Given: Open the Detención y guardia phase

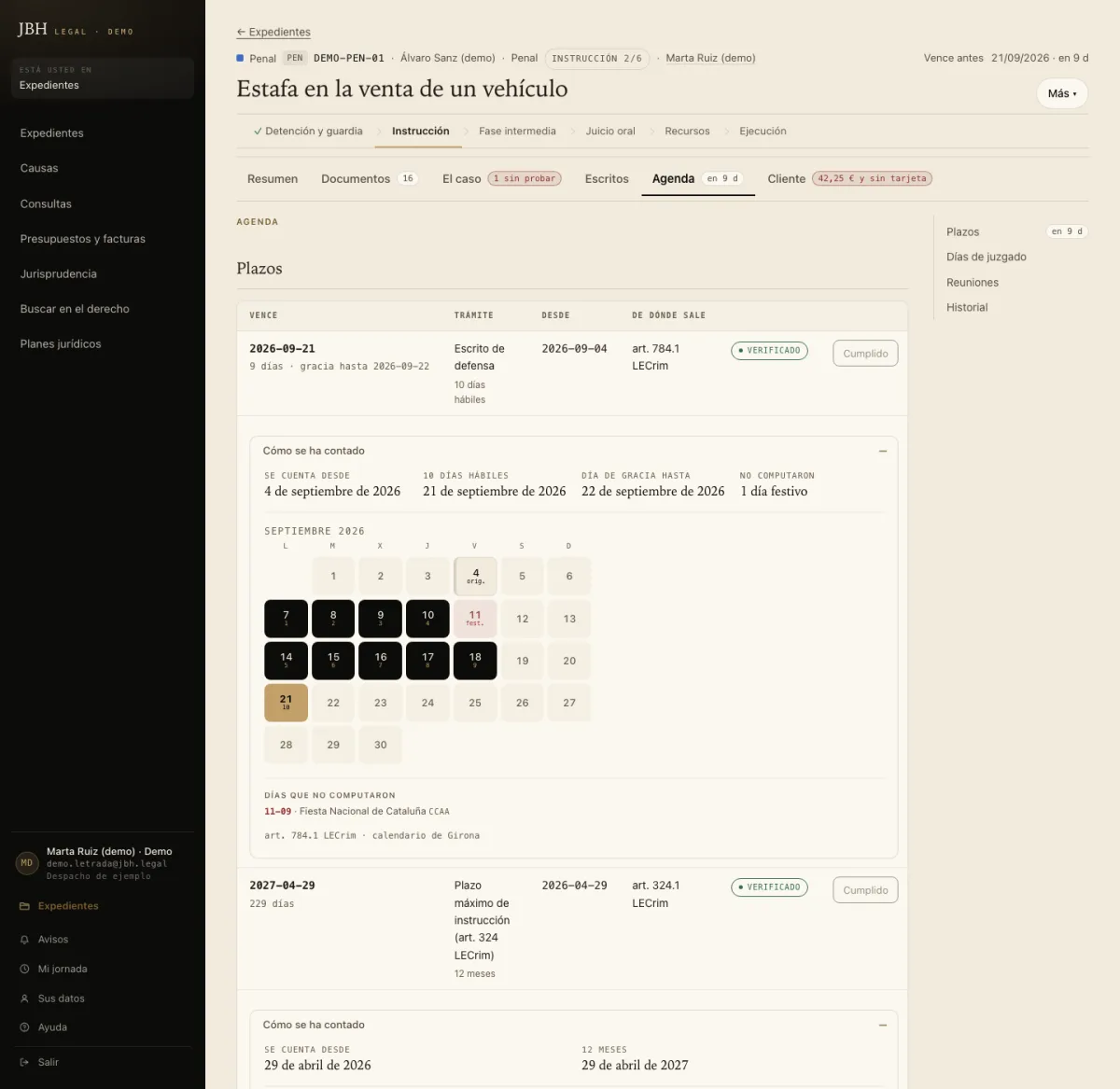Looking at the screenshot, I should pos(308,132).
